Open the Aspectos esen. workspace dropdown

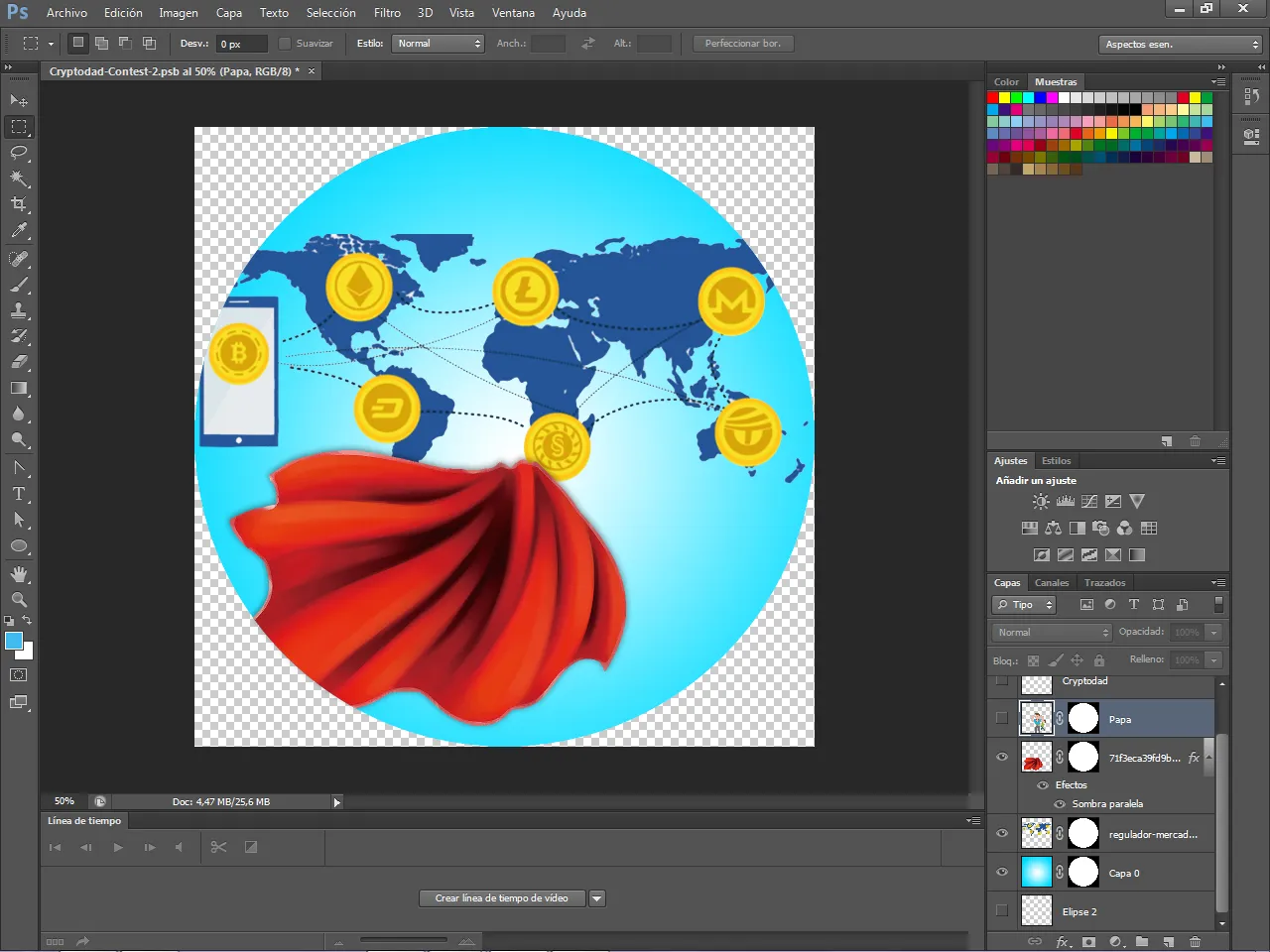[x=1180, y=44]
